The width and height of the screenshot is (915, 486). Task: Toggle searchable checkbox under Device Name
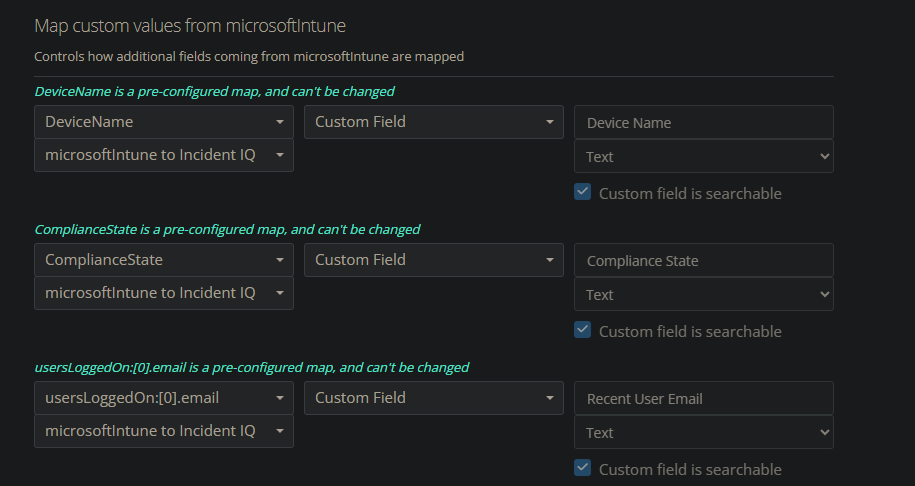click(x=582, y=192)
